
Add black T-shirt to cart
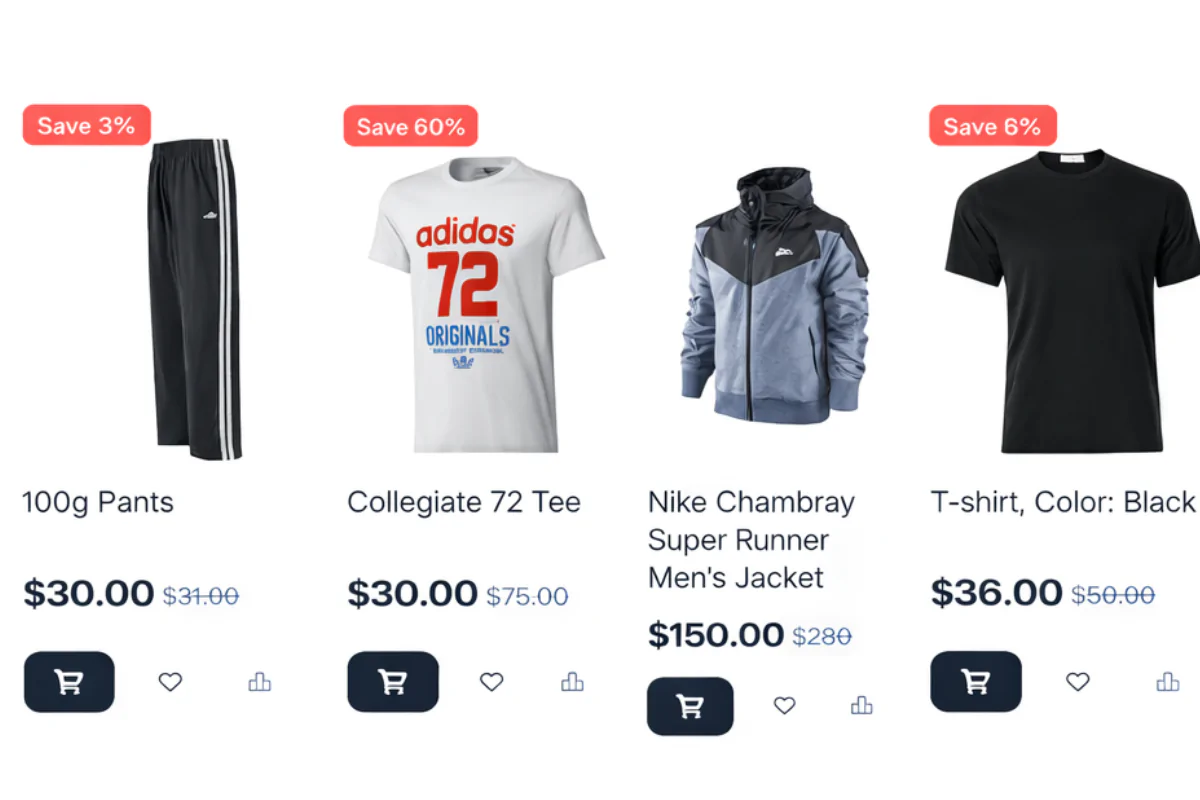coord(976,682)
